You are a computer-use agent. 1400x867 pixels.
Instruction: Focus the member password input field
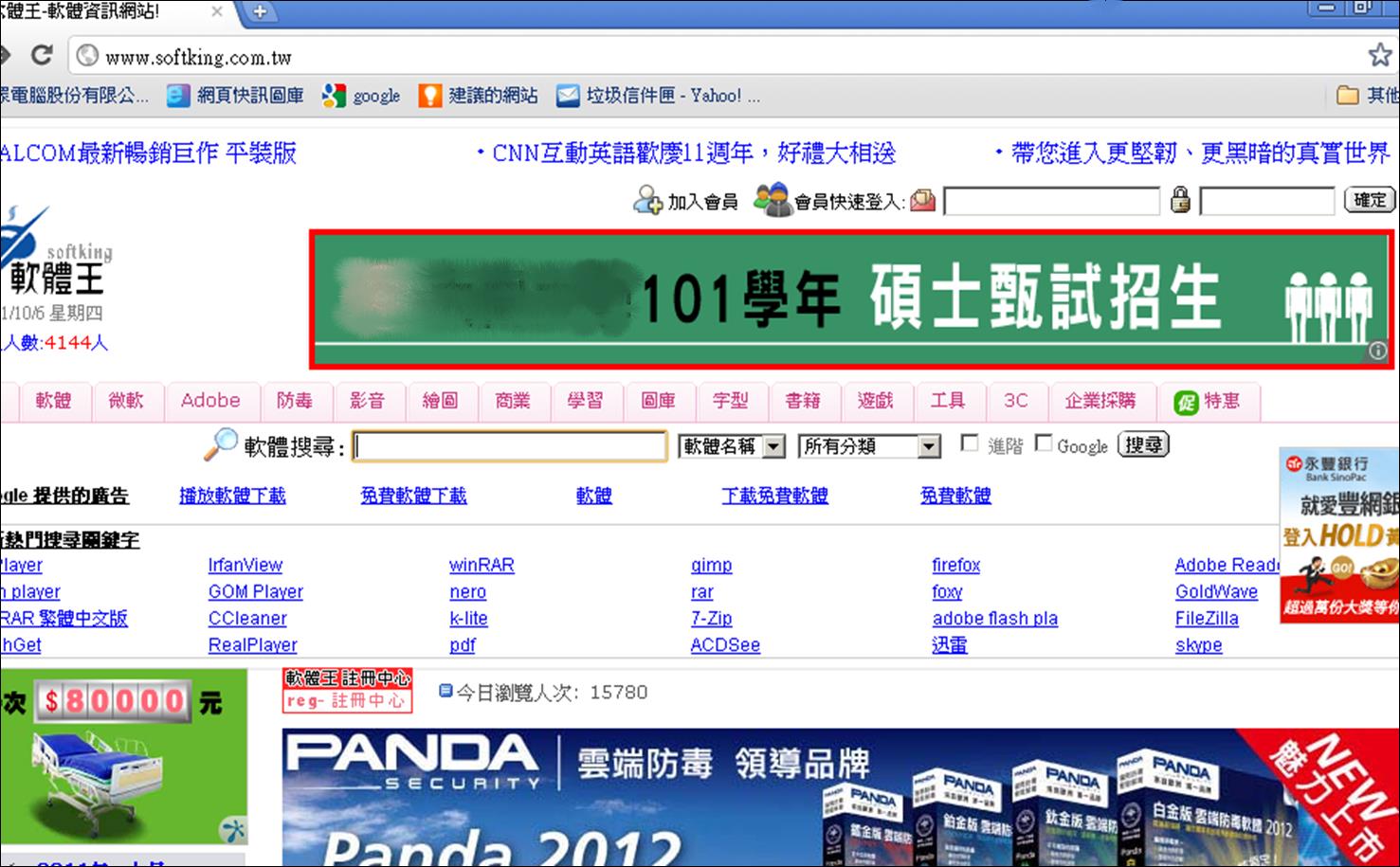point(1267,201)
